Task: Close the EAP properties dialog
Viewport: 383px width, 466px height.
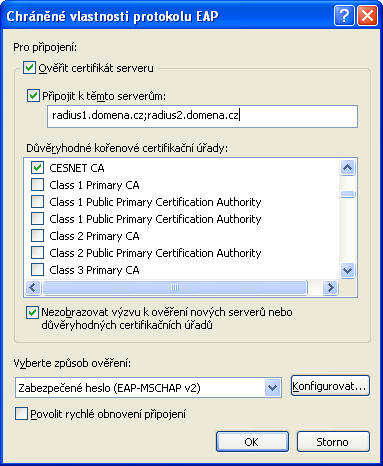Action: point(367,16)
